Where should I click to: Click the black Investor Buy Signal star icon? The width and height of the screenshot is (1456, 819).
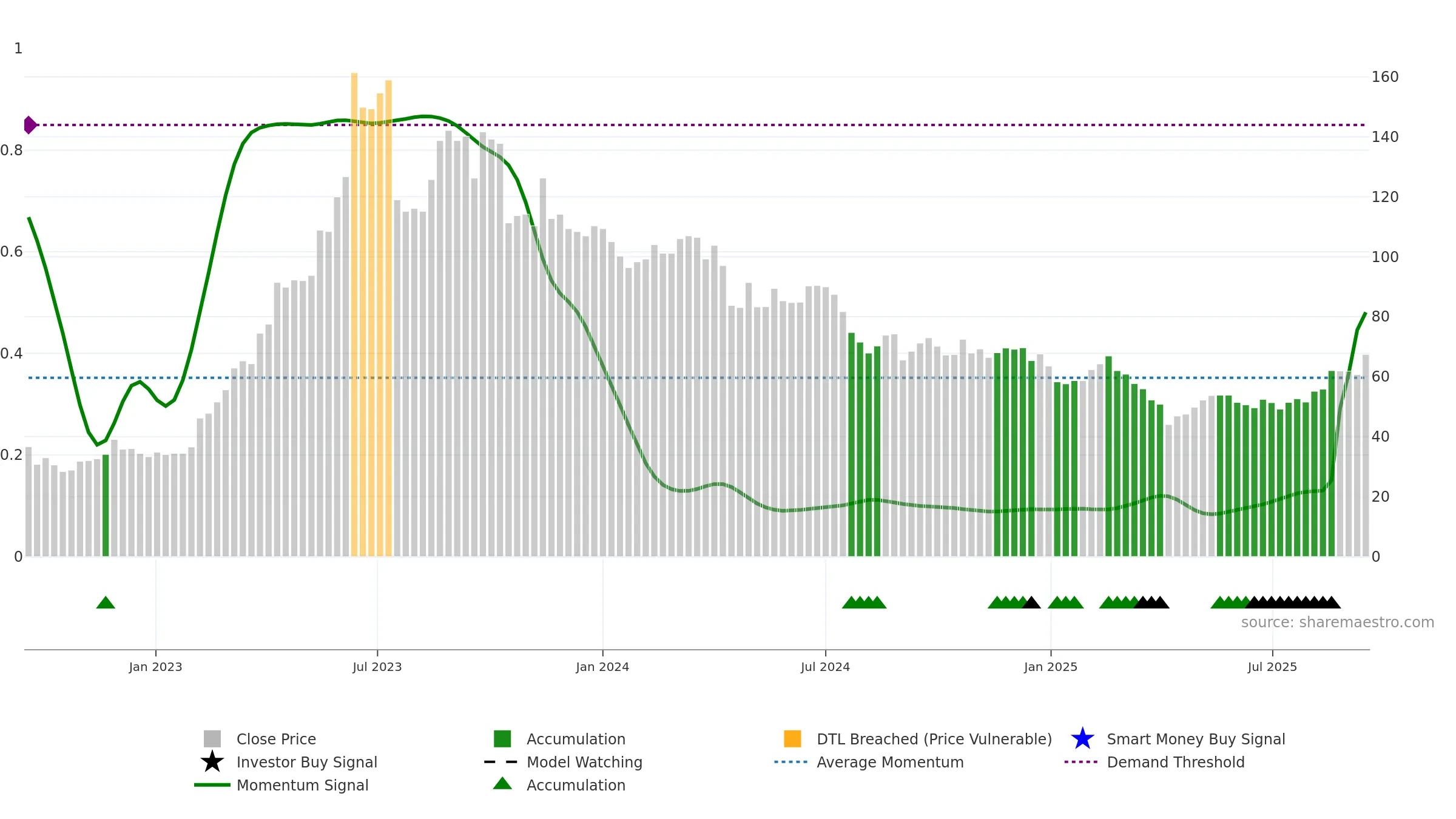click(212, 762)
